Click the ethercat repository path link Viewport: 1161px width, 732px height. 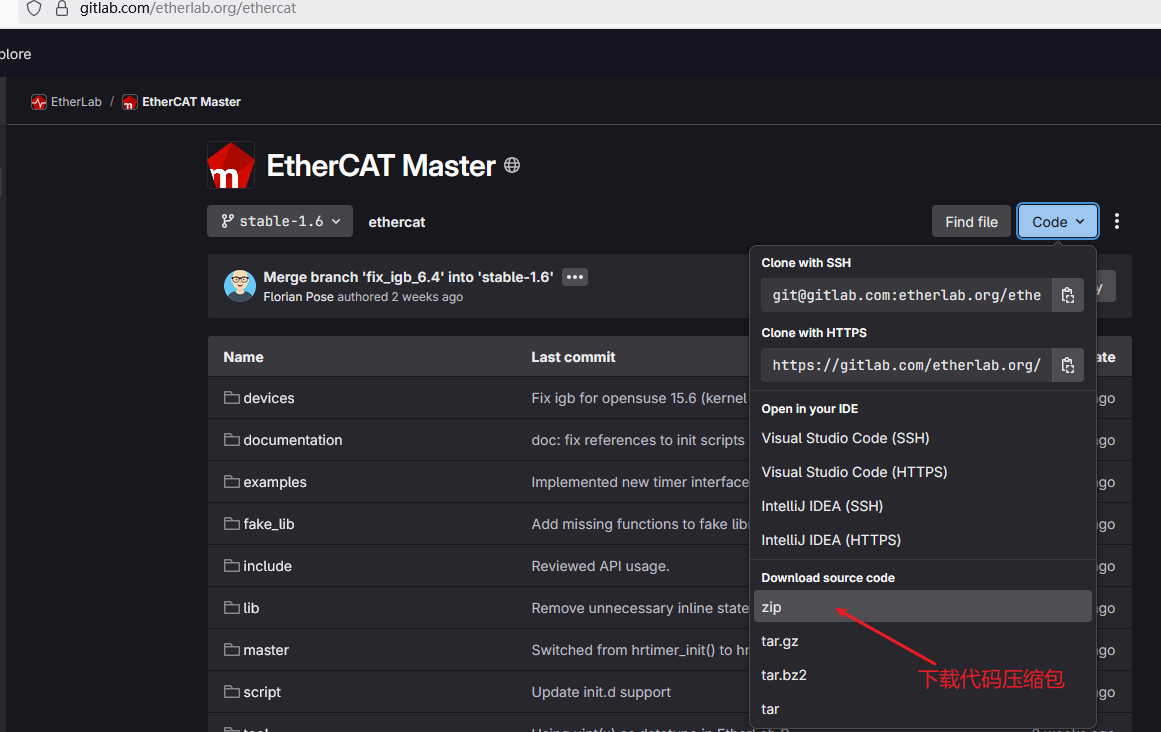pos(397,222)
